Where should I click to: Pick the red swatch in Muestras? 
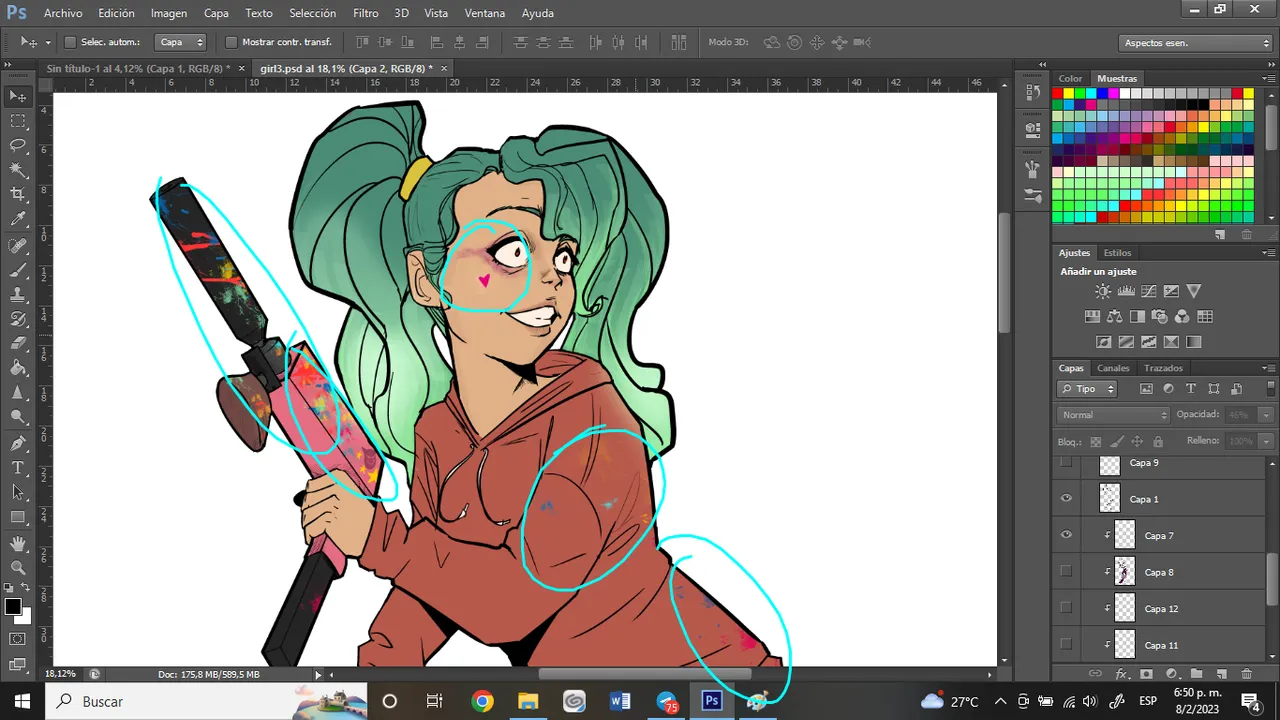1056,93
